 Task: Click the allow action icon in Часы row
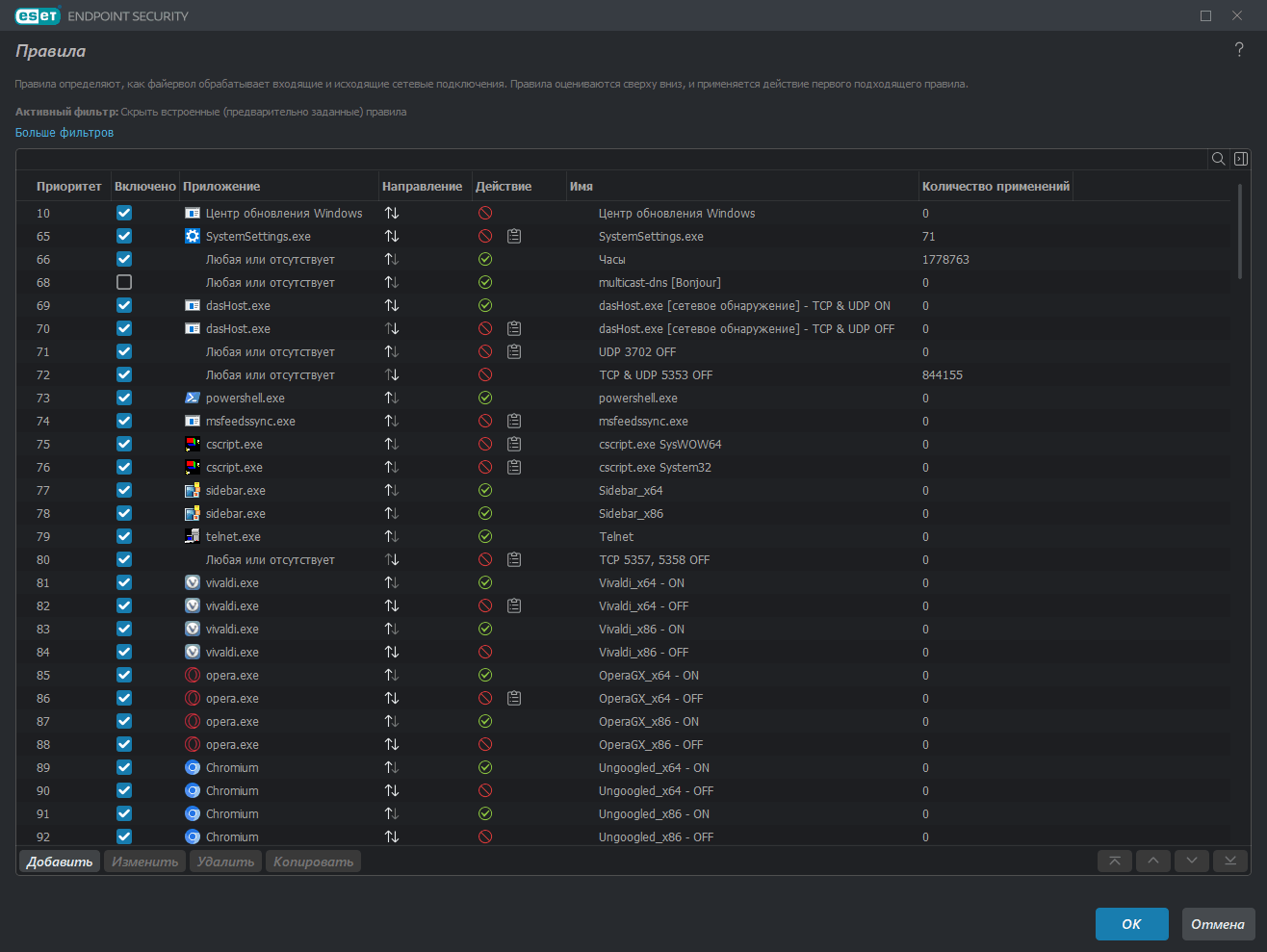pyautogui.click(x=485, y=259)
